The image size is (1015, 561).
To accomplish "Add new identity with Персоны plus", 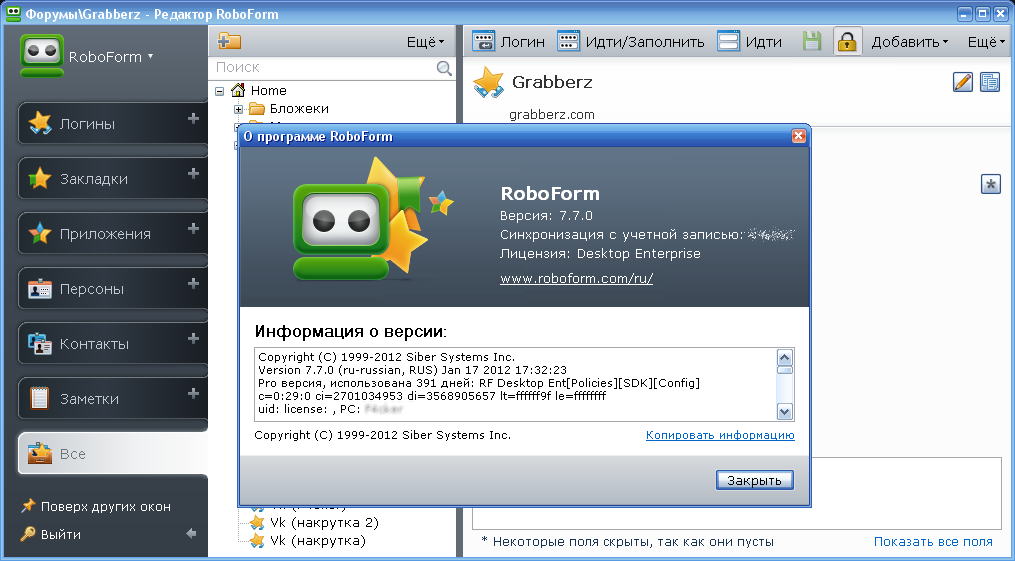I will [193, 283].
